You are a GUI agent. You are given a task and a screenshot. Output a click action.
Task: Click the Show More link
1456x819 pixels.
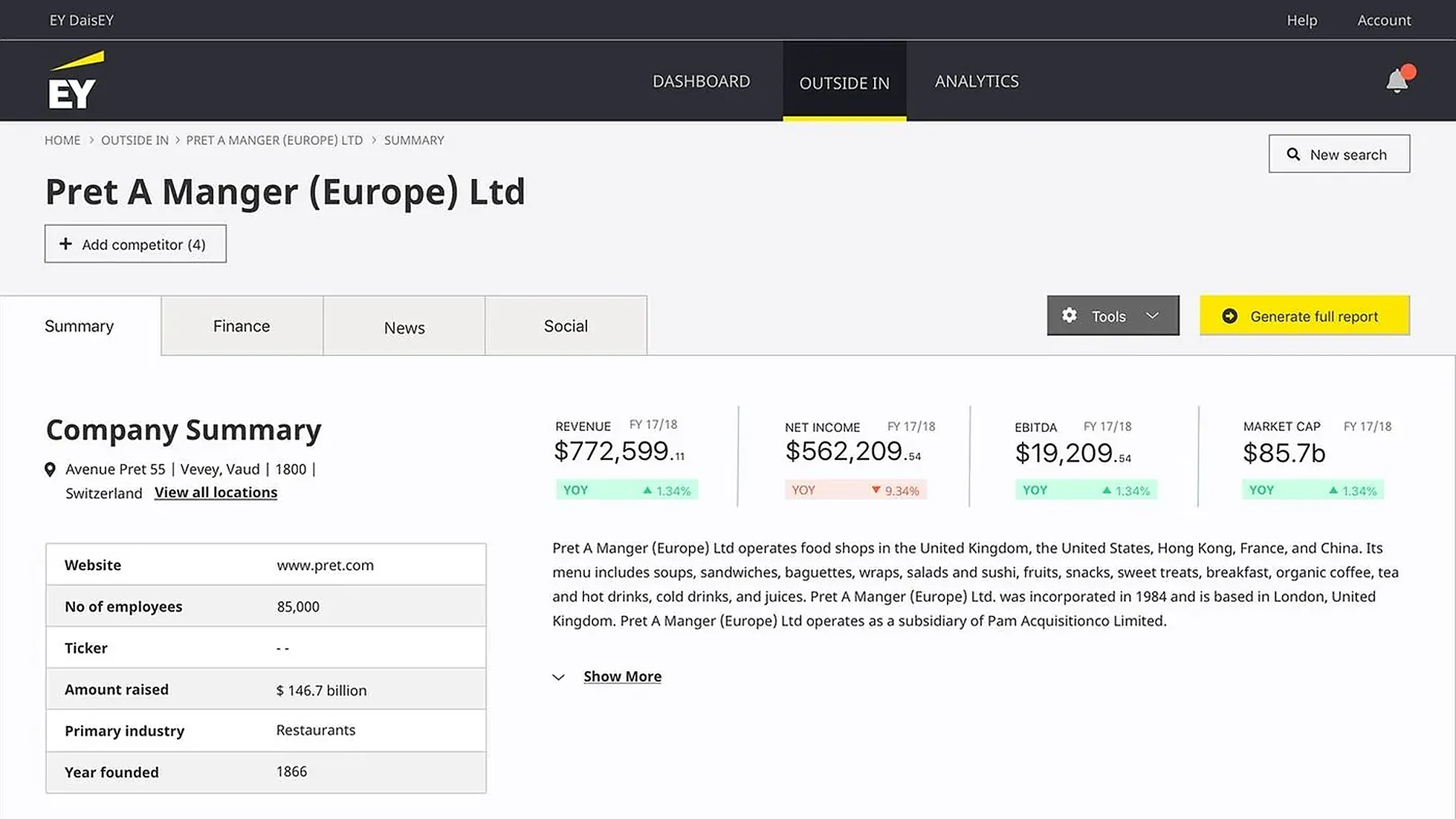pyautogui.click(x=622, y=676)
